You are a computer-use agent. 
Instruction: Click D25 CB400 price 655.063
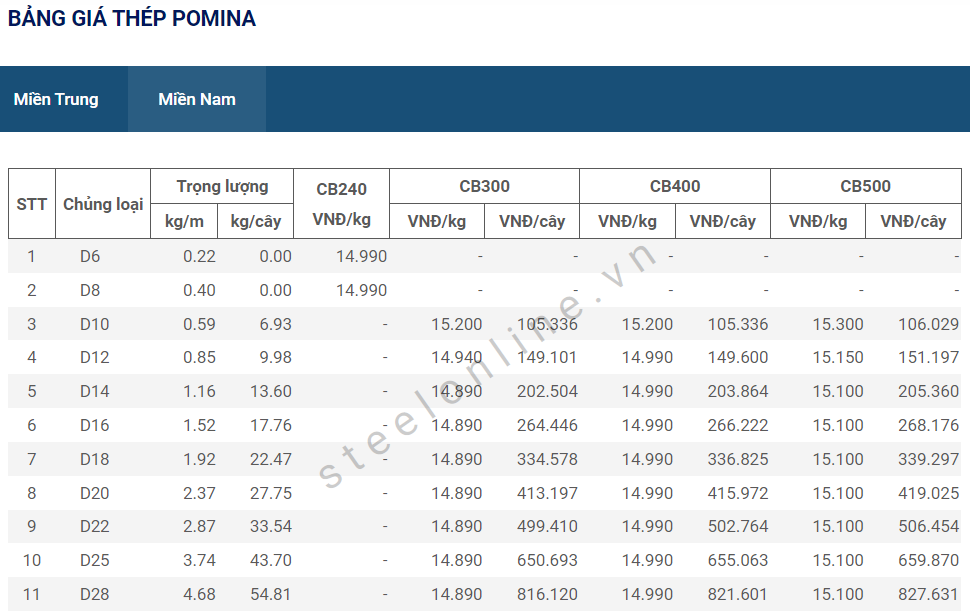738,560
